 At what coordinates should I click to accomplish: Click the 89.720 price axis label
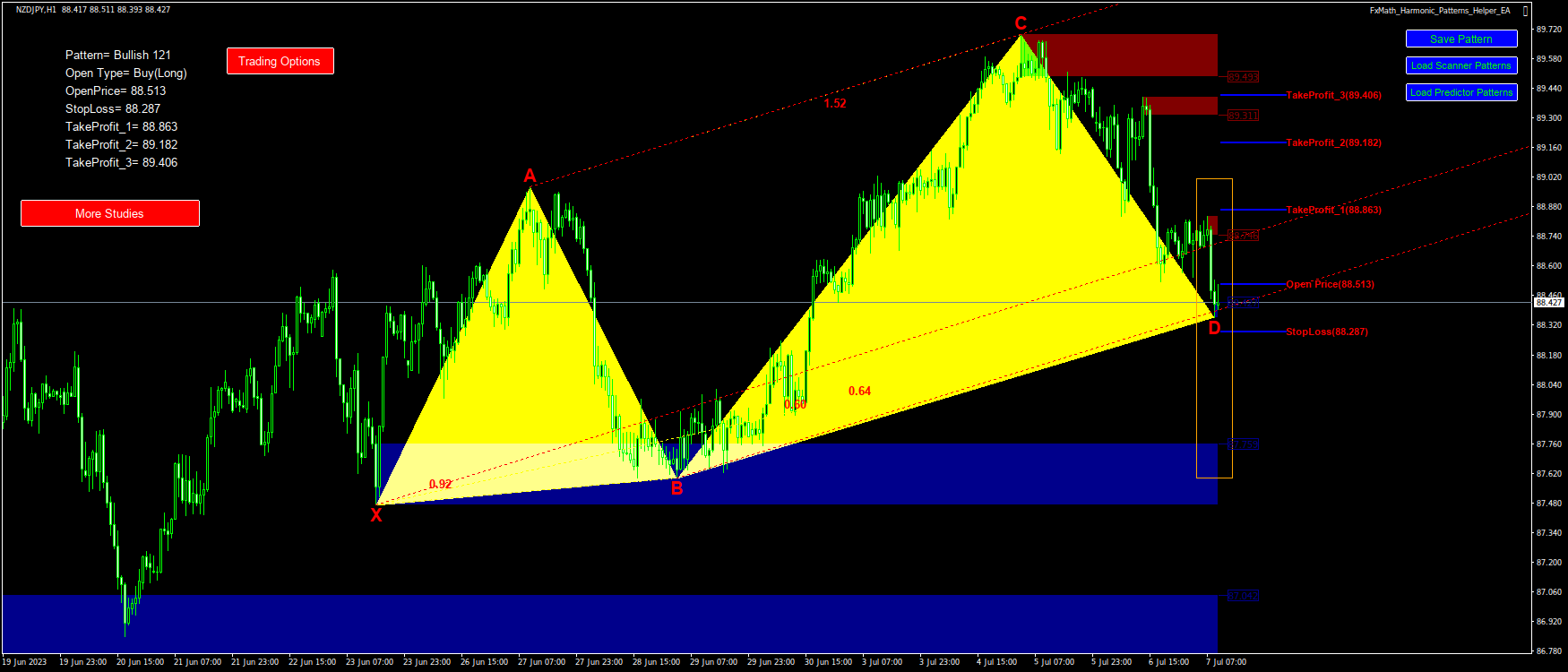1549,30
